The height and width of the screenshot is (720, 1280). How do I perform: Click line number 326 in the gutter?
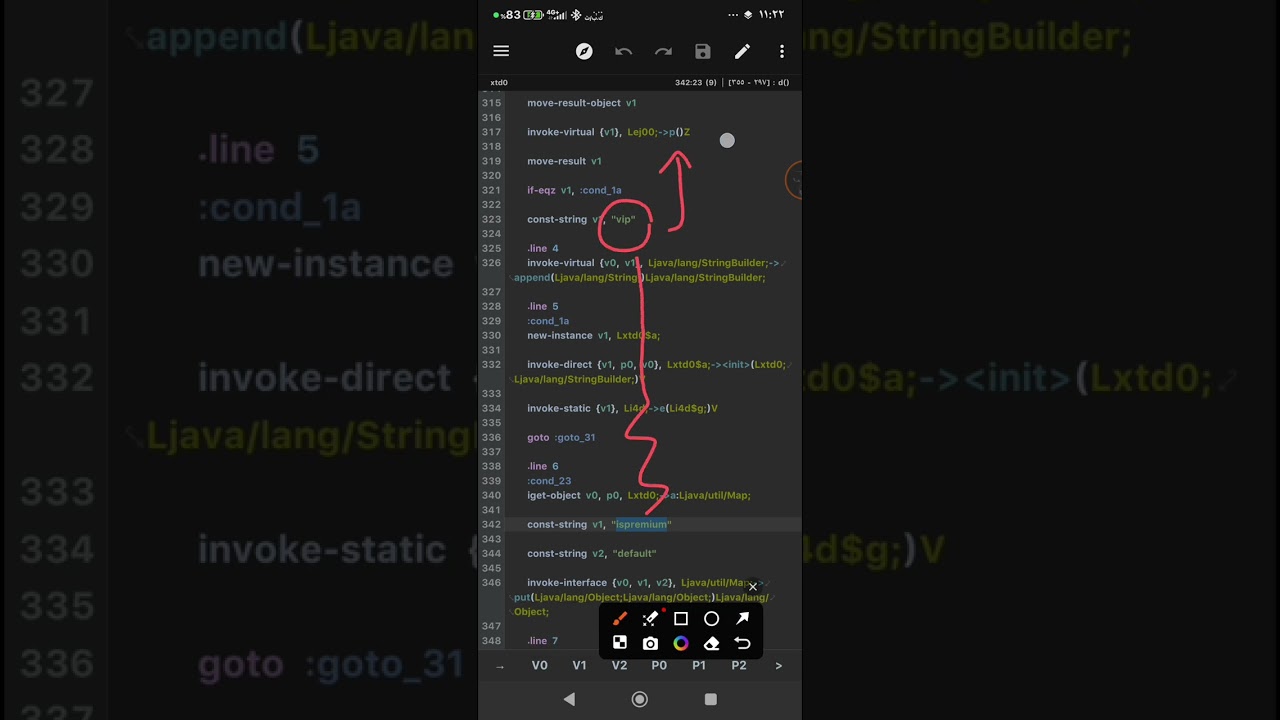[491, 263]
